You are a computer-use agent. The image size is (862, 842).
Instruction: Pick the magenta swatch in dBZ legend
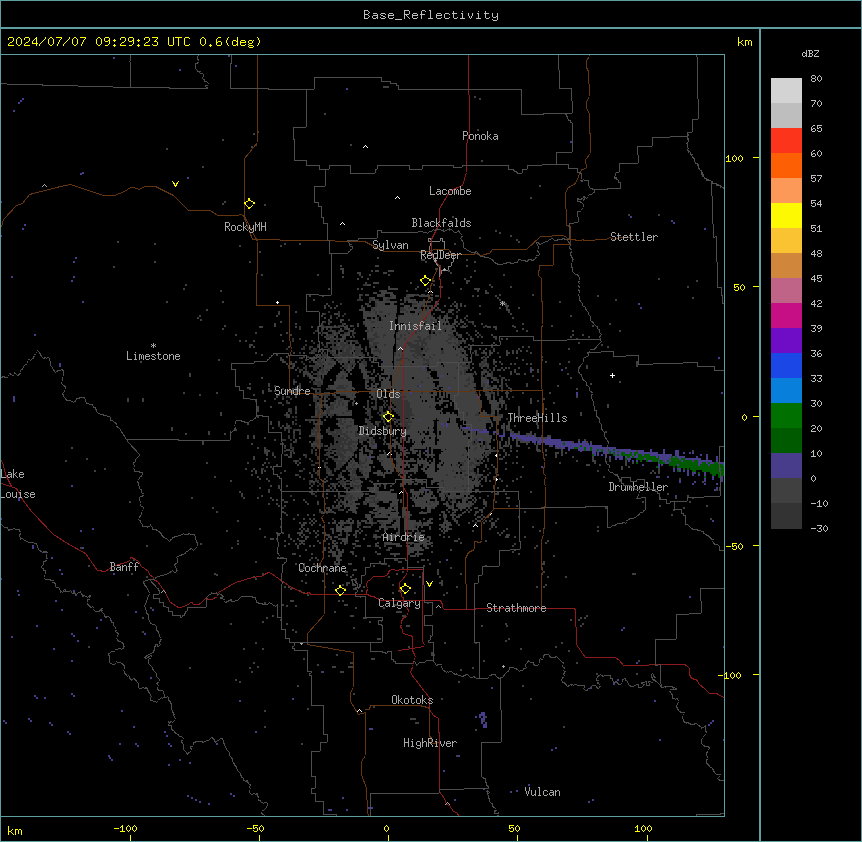pyautogui.click(x=786, y=315)
